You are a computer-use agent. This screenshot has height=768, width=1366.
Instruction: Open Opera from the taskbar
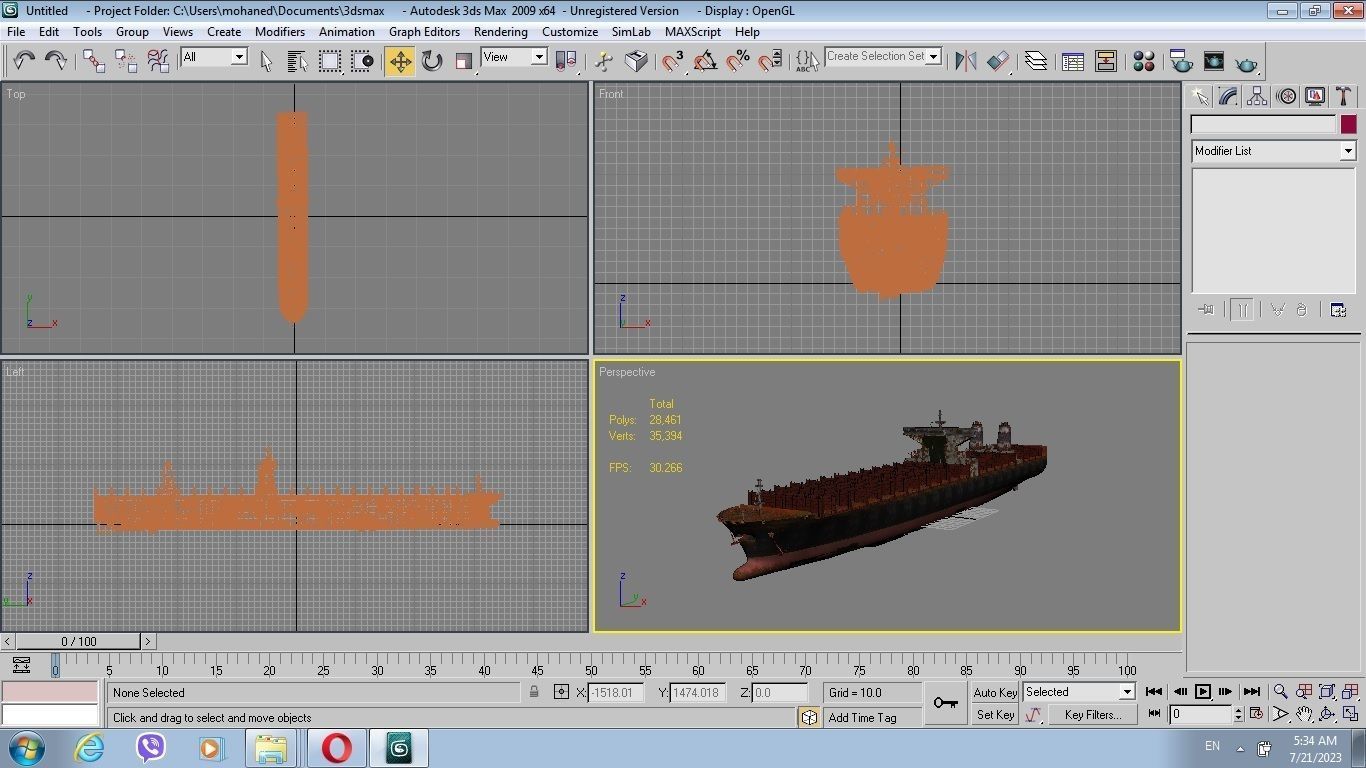[x=337, y=748]
